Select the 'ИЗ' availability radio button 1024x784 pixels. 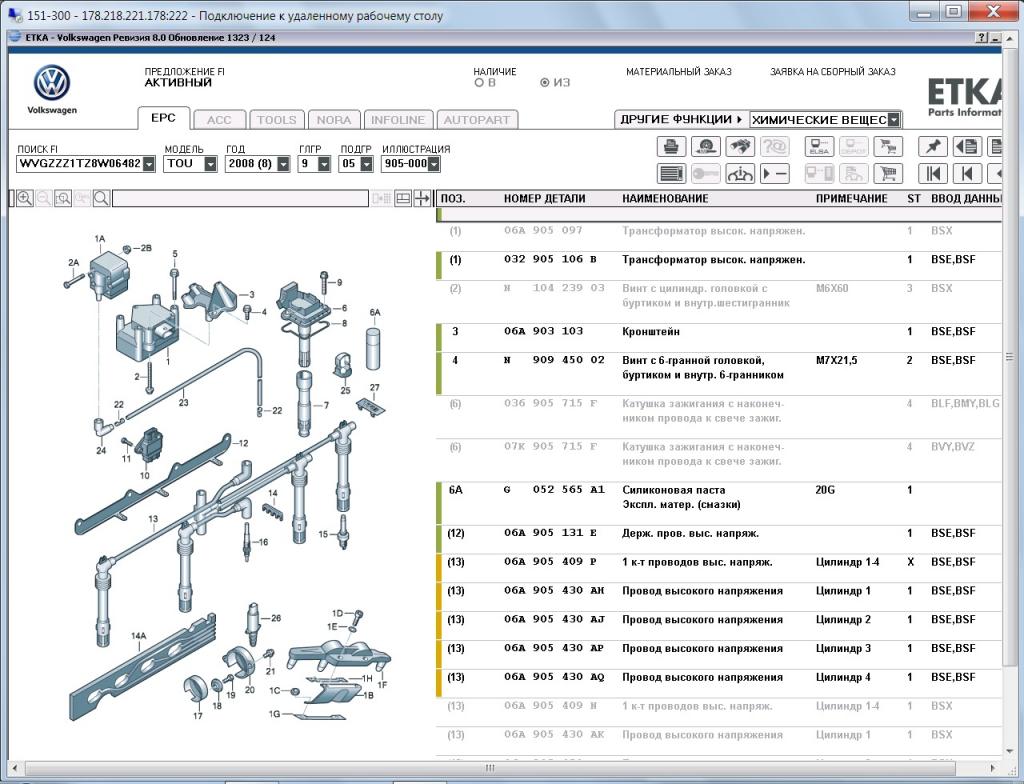coord(544,83)
